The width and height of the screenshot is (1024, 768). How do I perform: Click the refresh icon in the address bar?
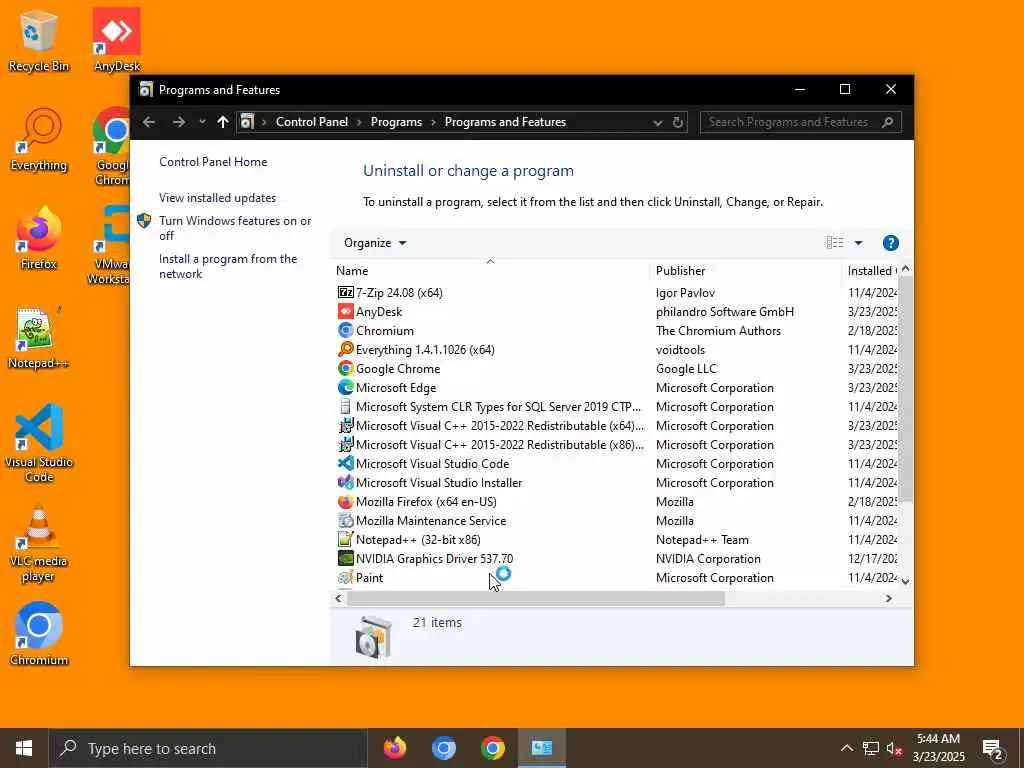coord(677,122)
